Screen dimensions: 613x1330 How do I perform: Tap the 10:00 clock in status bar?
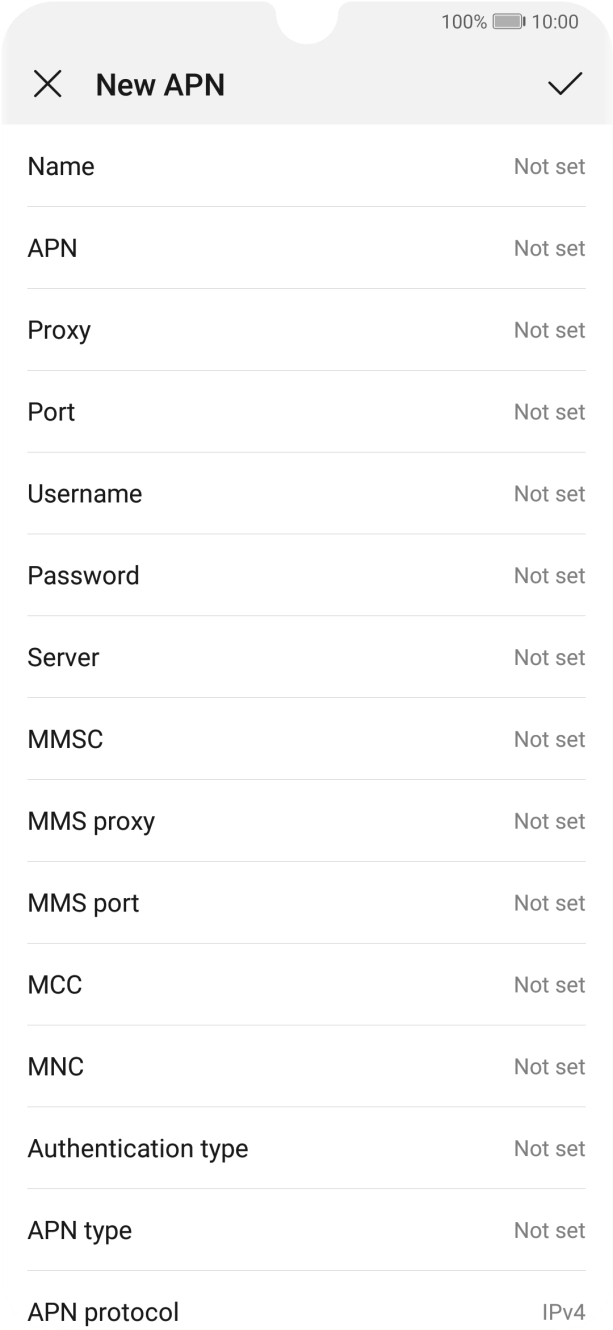click(555, 22)
